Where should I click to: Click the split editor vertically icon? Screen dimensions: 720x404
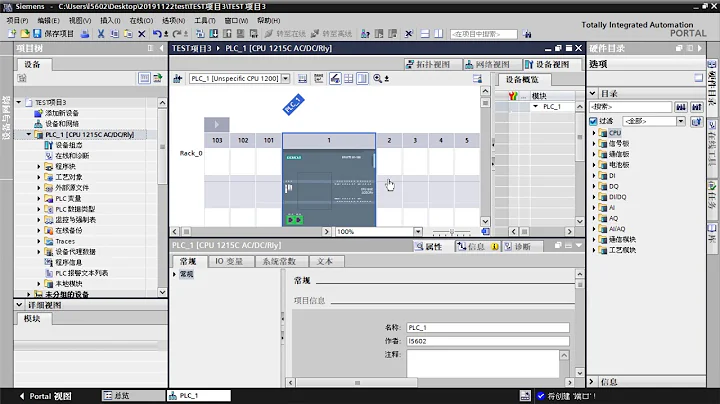pyautogui.click(x=439, y=34)
